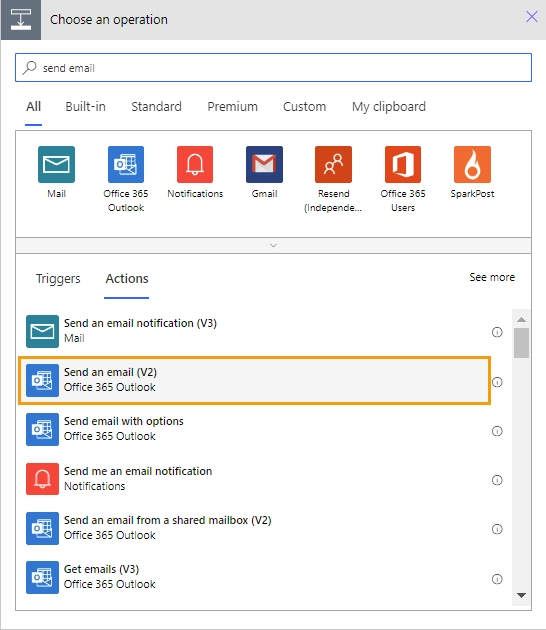Switch to the Built-in tab
546x630 pixels.
[86, 106]
